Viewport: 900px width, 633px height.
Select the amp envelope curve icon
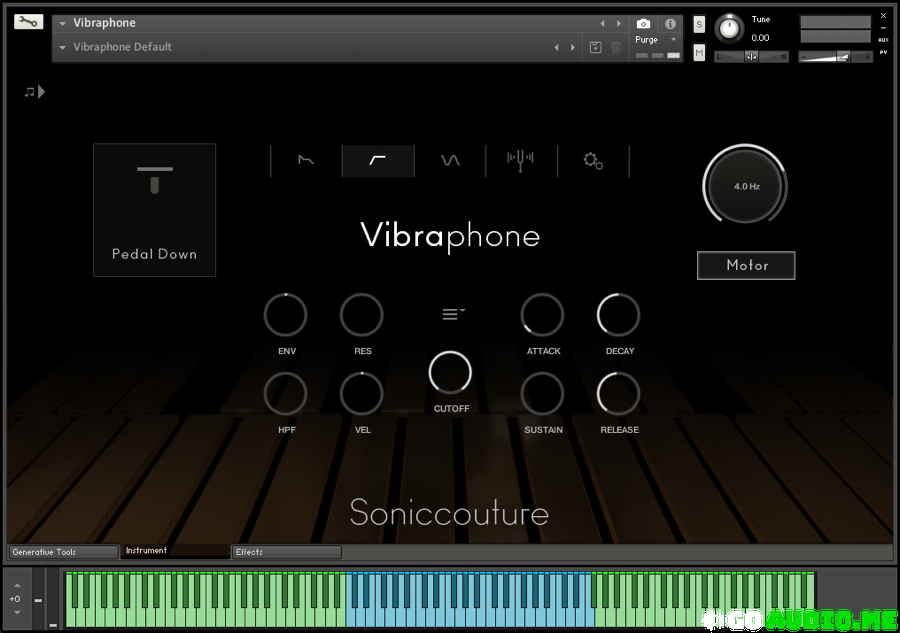306,161
